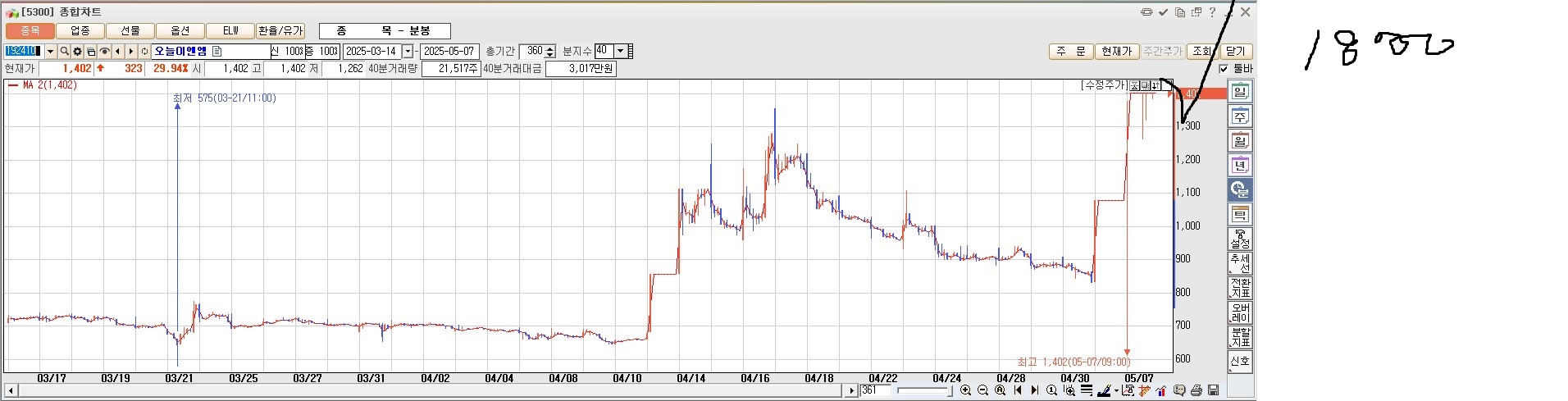
Task: Switch to the 업종 tab
Action: click(x=80, y=31)
